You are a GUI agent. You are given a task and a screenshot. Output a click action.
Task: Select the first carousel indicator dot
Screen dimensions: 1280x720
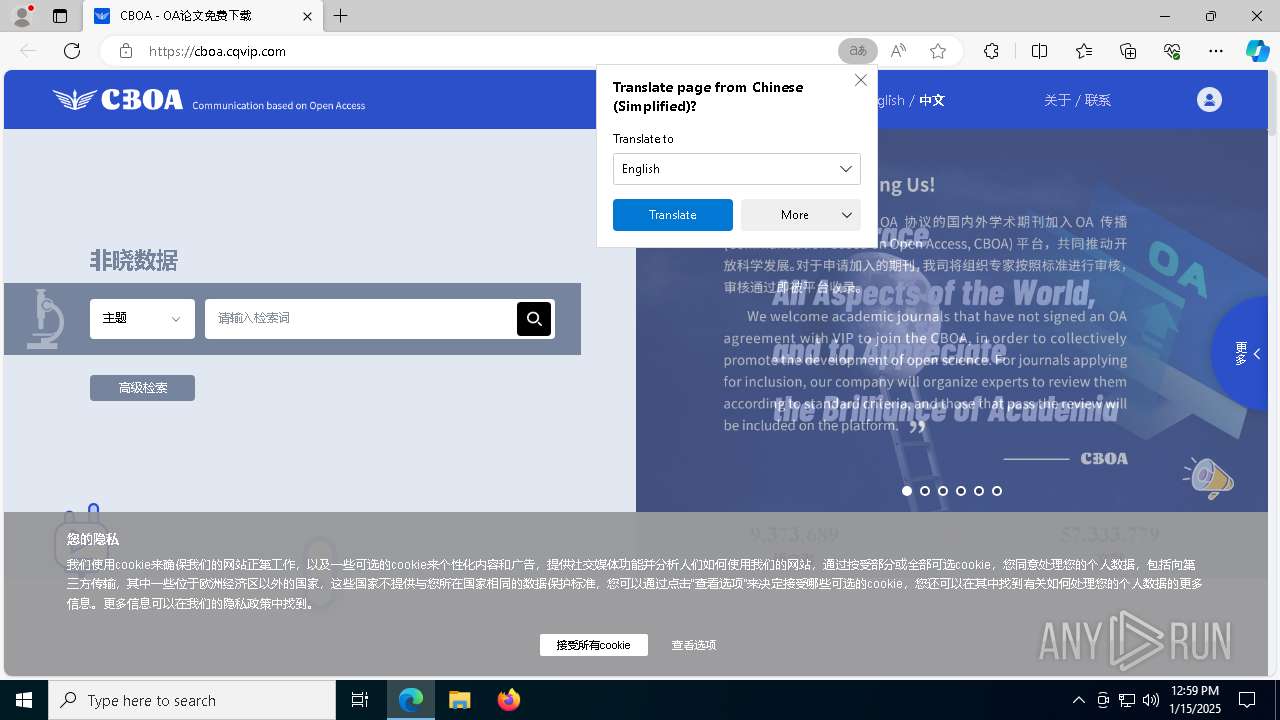[907, 491]
